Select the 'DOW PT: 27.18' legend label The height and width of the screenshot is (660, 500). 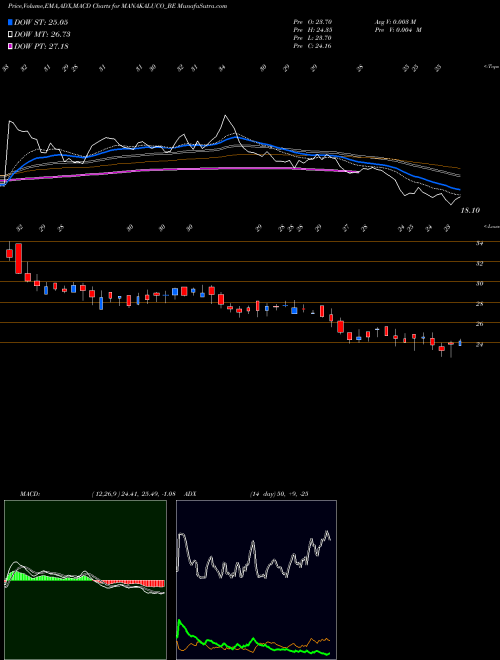41,46
